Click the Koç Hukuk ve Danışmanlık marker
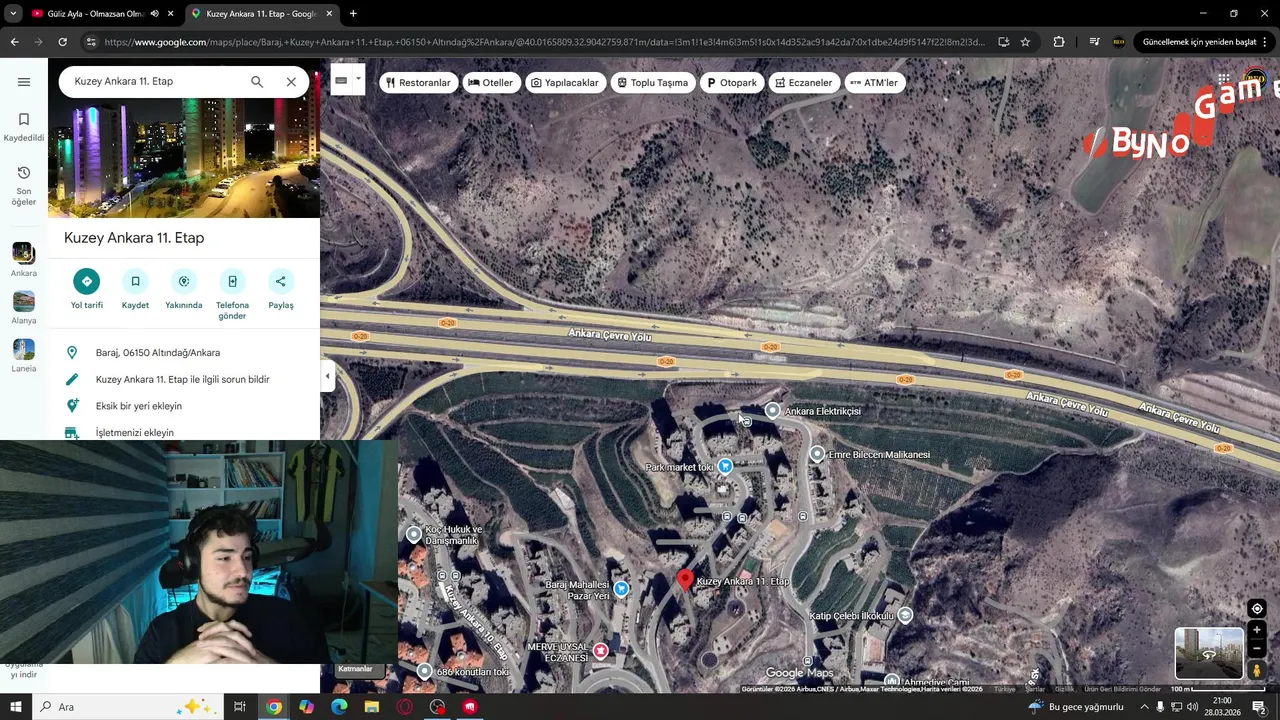This screenshot has width=1280, height=720. (x=414, y=534)
